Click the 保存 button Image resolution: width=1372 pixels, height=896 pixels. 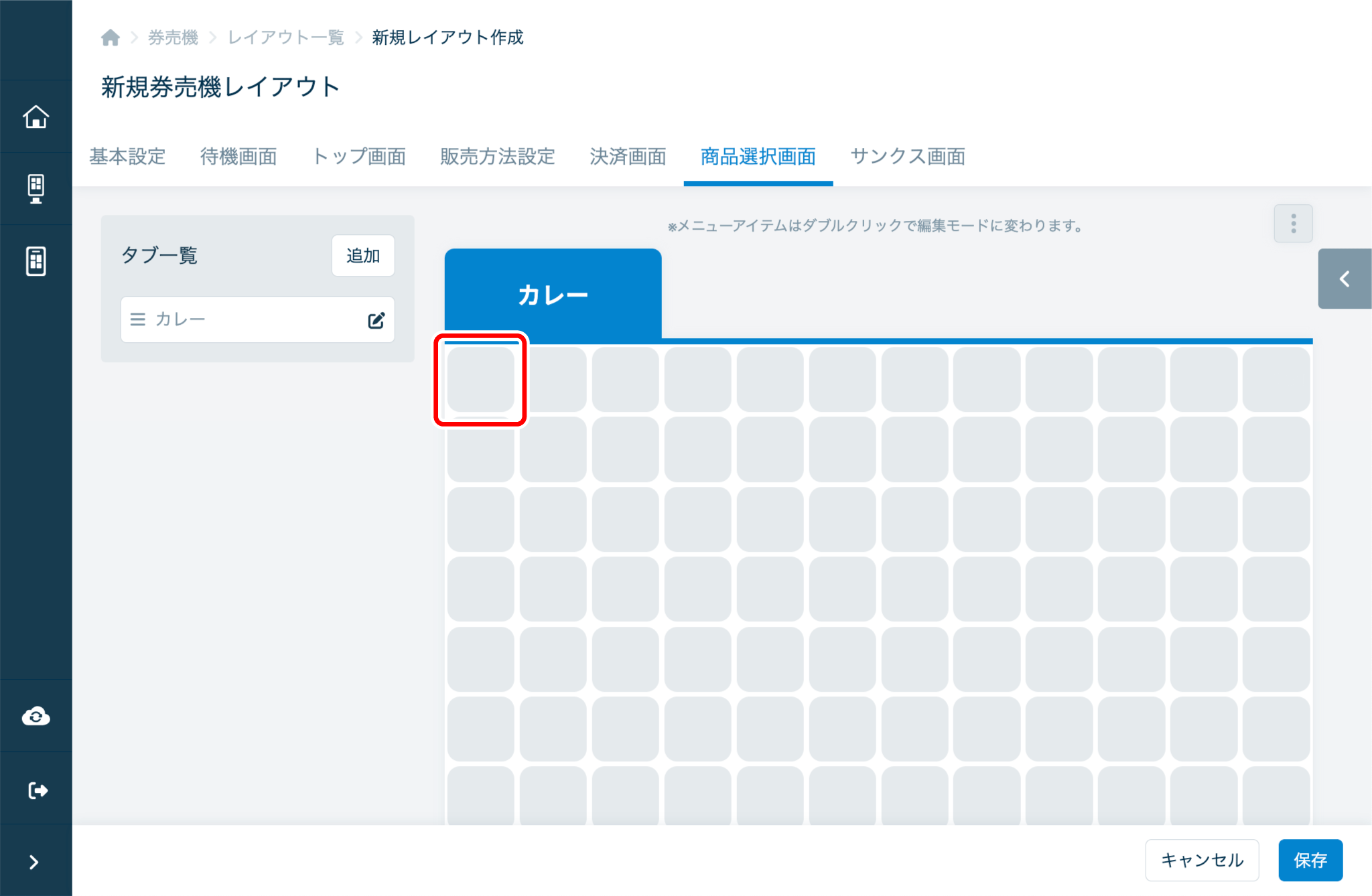[1310, 860]
